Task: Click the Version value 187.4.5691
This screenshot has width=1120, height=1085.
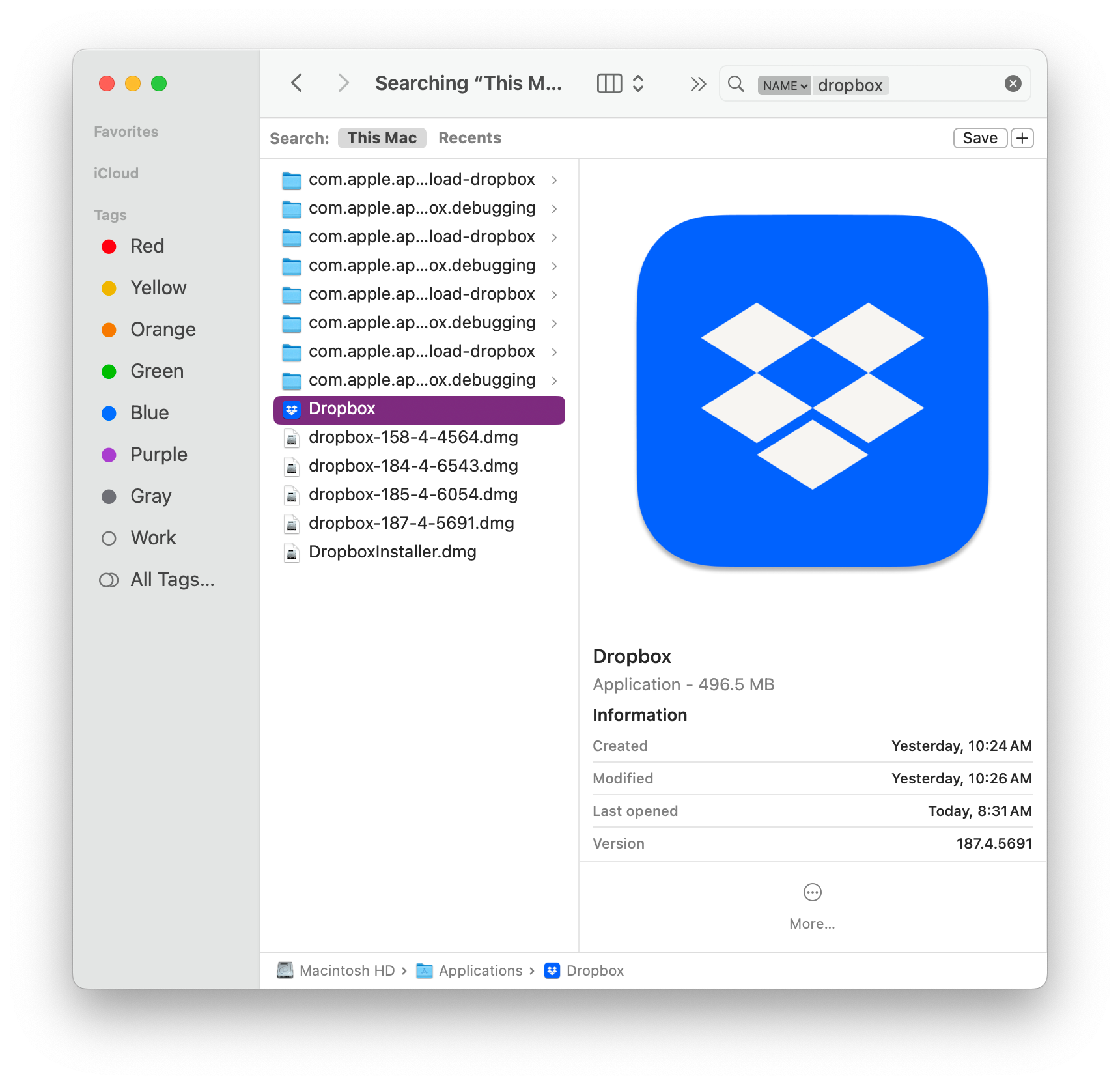Action: 994,844
